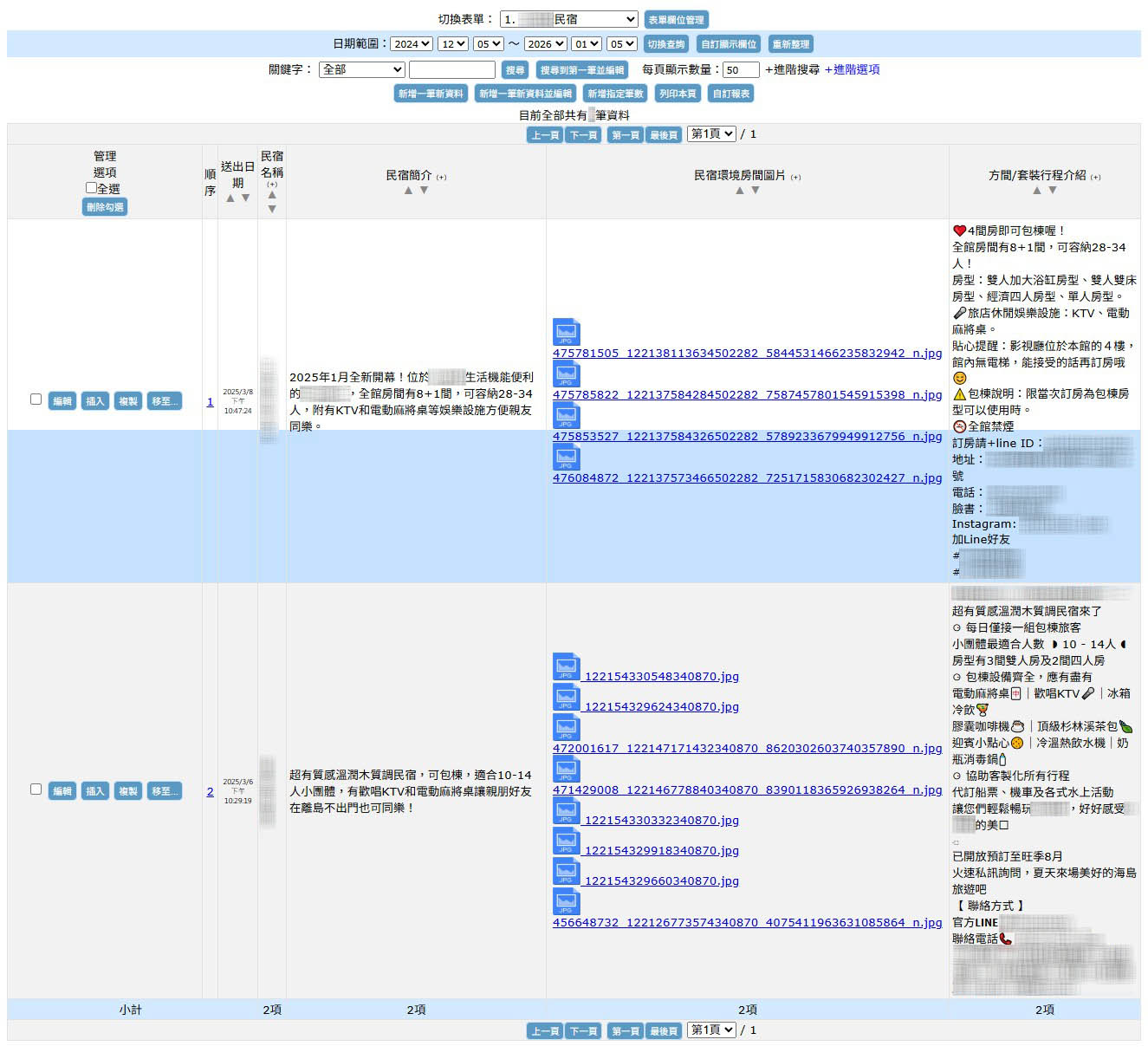This screenshot has height=1059, width=1148.
Task: Click the JPG icon above file 476084872
Action: point(567,458)
